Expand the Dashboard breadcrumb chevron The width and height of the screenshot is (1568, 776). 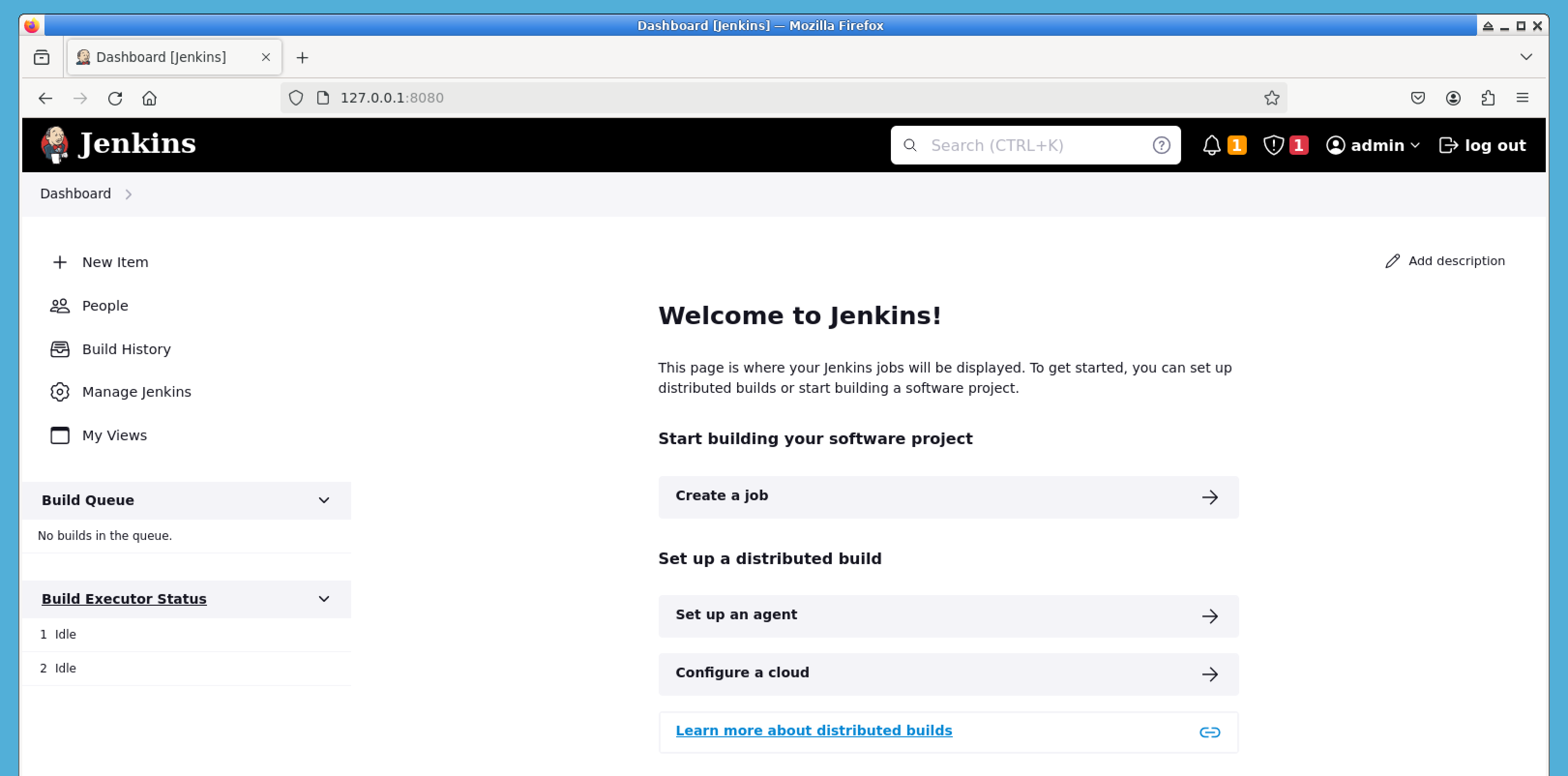click(x=129, y=194)
